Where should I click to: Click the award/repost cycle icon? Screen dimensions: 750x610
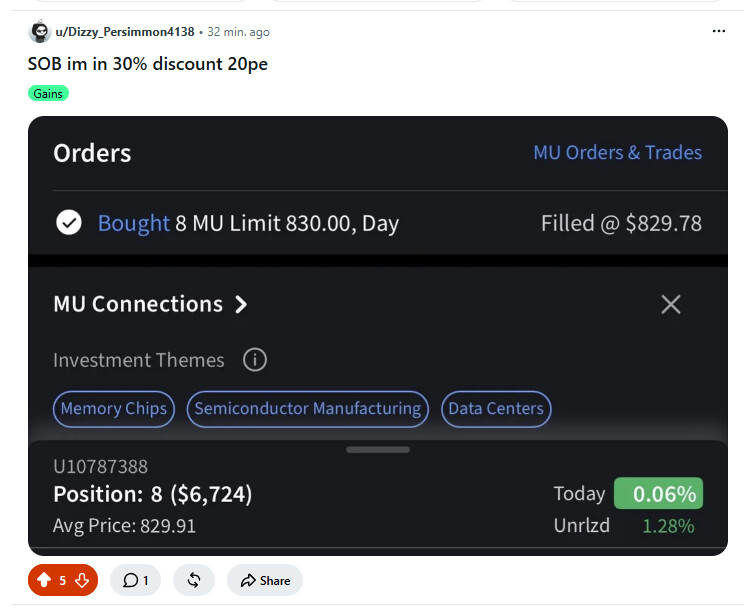(x=194, y=580)
